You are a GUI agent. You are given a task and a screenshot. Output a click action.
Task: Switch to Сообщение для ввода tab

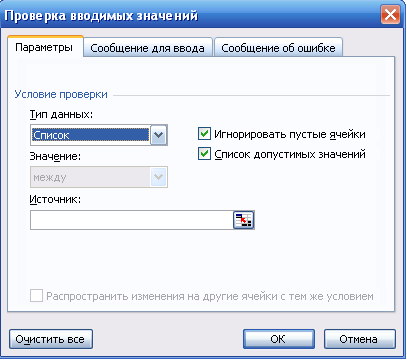pos(148,48)
